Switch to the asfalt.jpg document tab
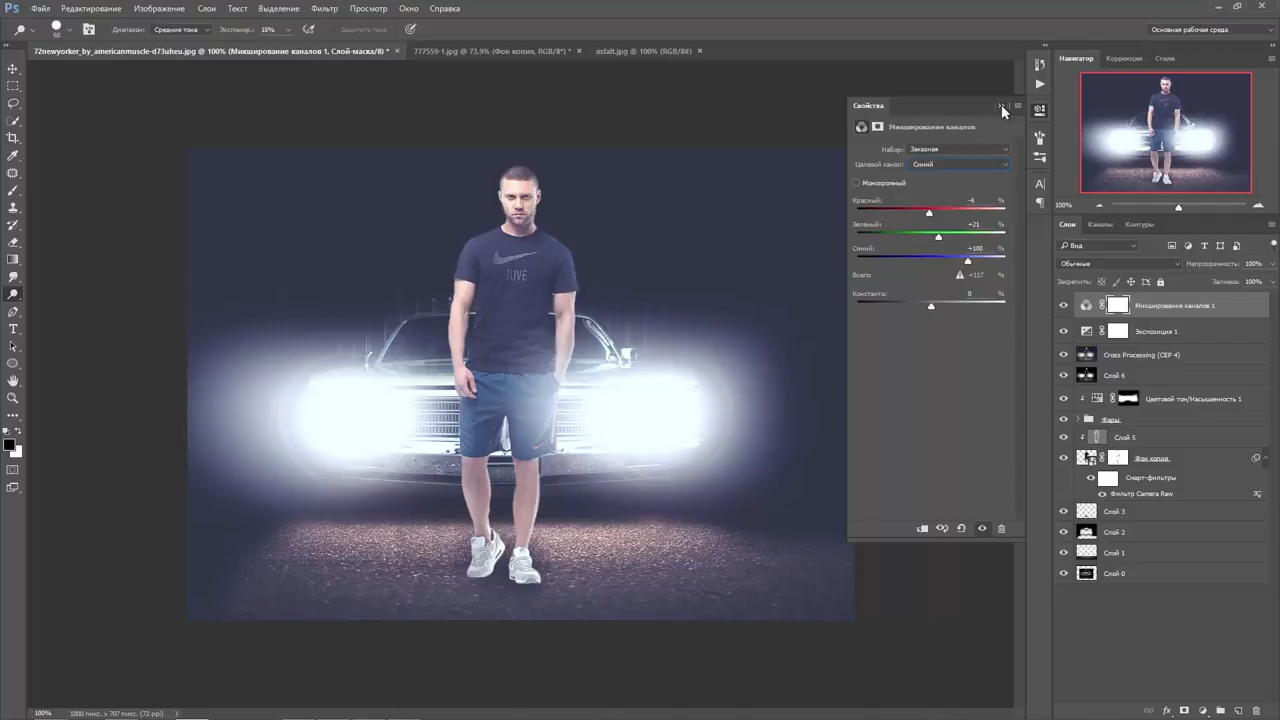Image resolution: width=1280 pixels, height=720 pixels. (x=643, y=51)
